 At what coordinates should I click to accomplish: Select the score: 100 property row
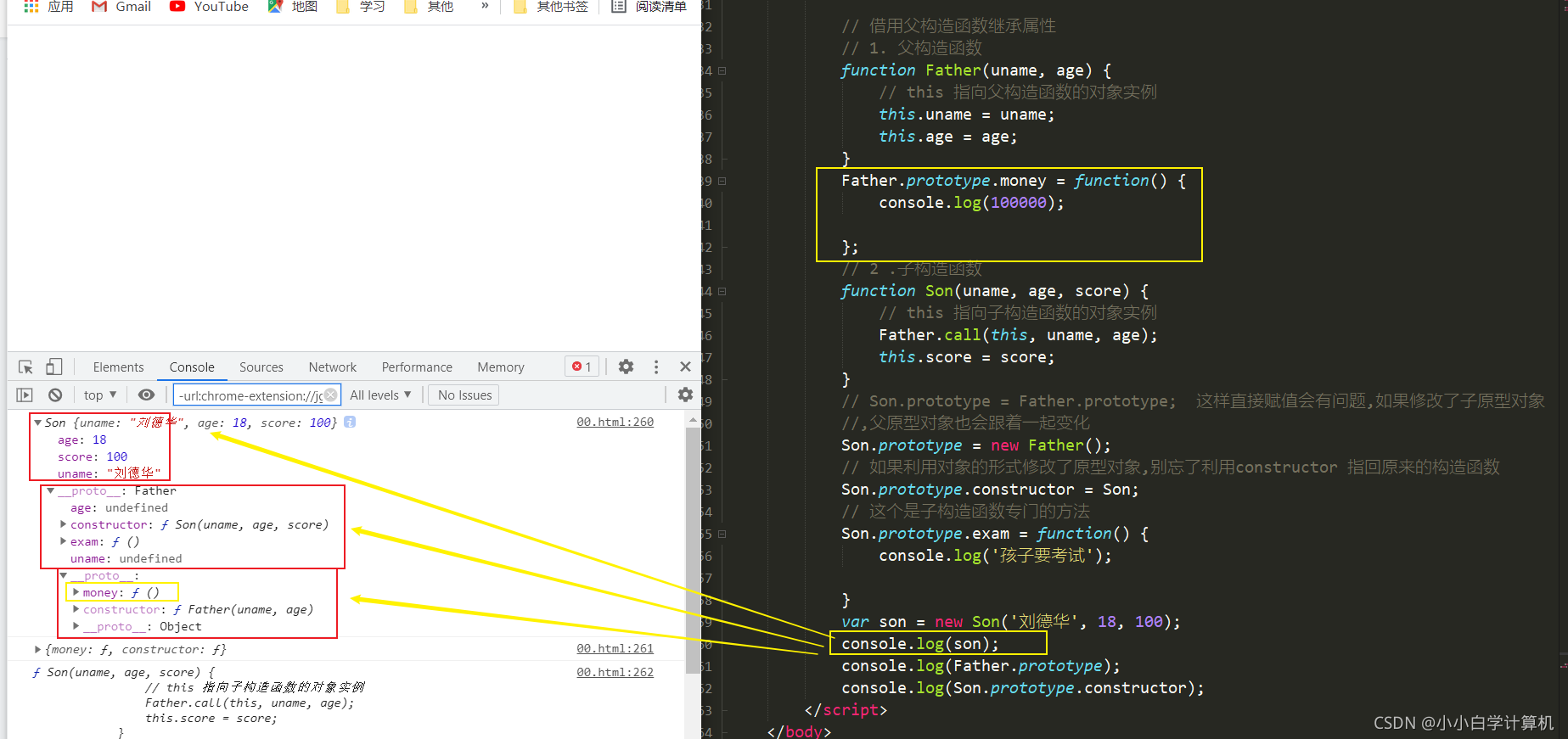(93, 456)
